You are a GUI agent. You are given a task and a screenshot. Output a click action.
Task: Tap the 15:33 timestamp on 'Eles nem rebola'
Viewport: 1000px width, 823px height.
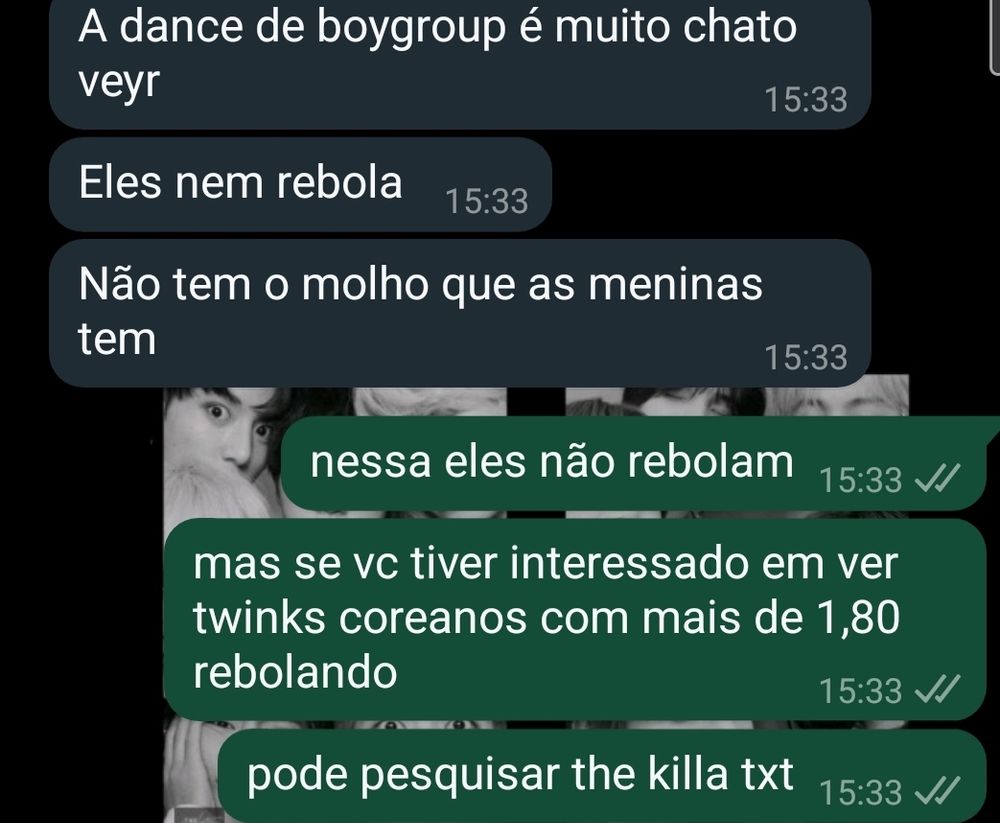tap(487, 201)
